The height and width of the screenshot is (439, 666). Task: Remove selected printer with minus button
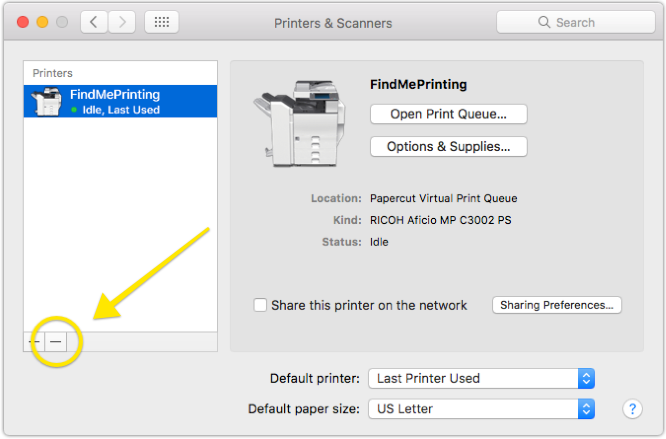tap(57, 342)
